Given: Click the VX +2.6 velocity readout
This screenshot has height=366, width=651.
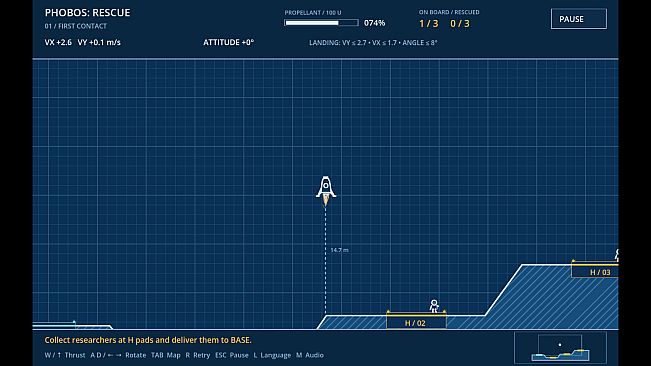Looking at the screenshot, I should click(58, 42).
